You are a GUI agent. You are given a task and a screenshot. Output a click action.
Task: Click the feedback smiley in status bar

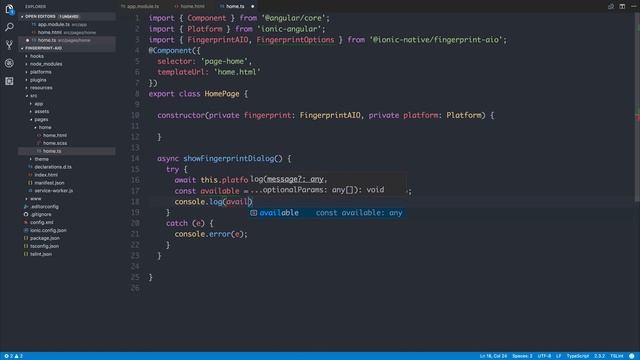point(632,356)
